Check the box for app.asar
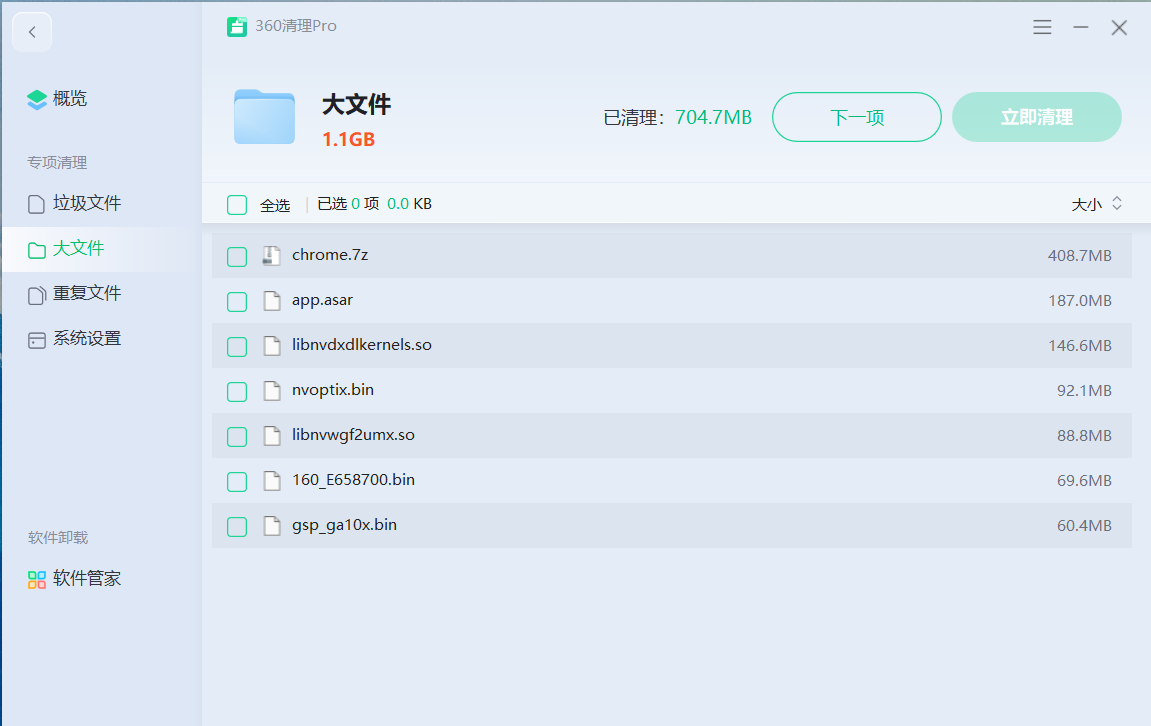This screenshot has width=1151, height=726. [237, 301]
